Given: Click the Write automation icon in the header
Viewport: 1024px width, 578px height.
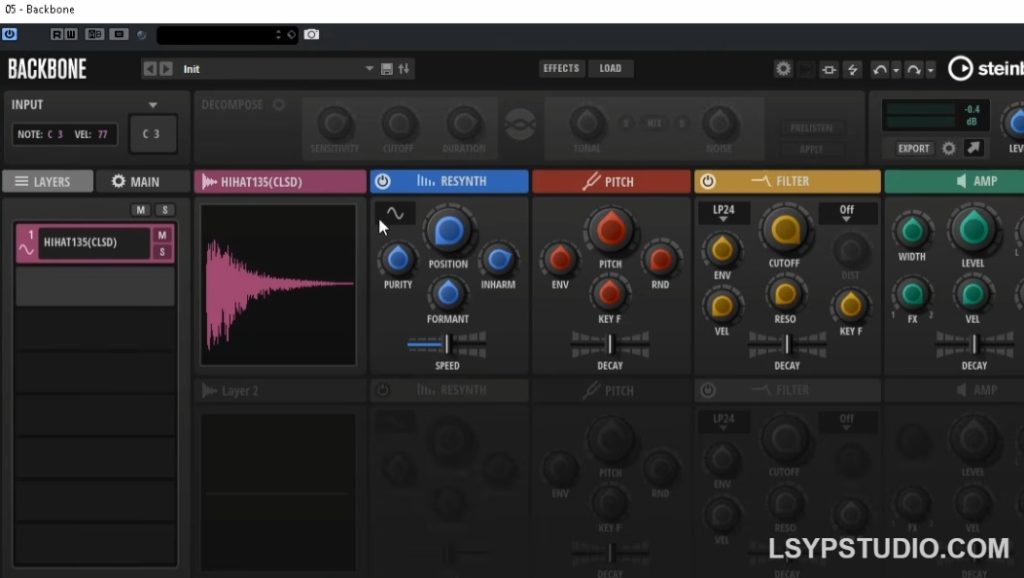Looking at the screenshot, I should [70, 33].
